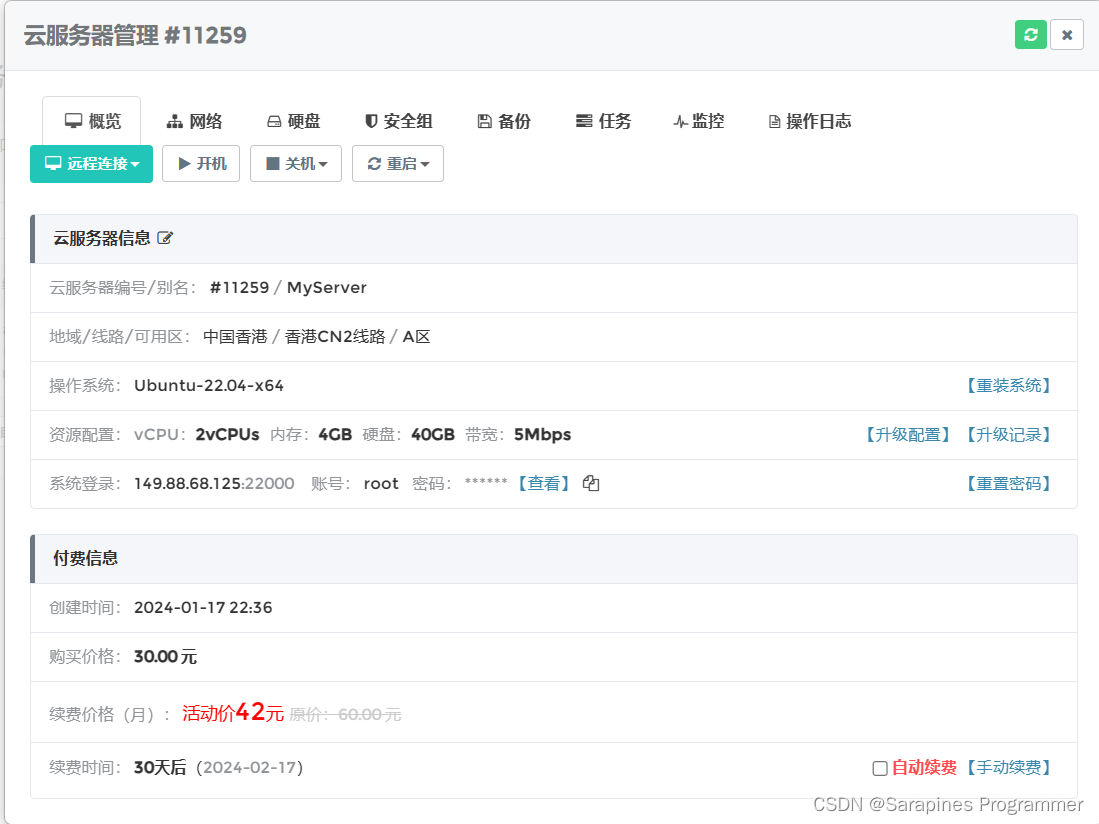Click the copy password icon
This screenshot has width=1099, height=824.
click(591, 484)
